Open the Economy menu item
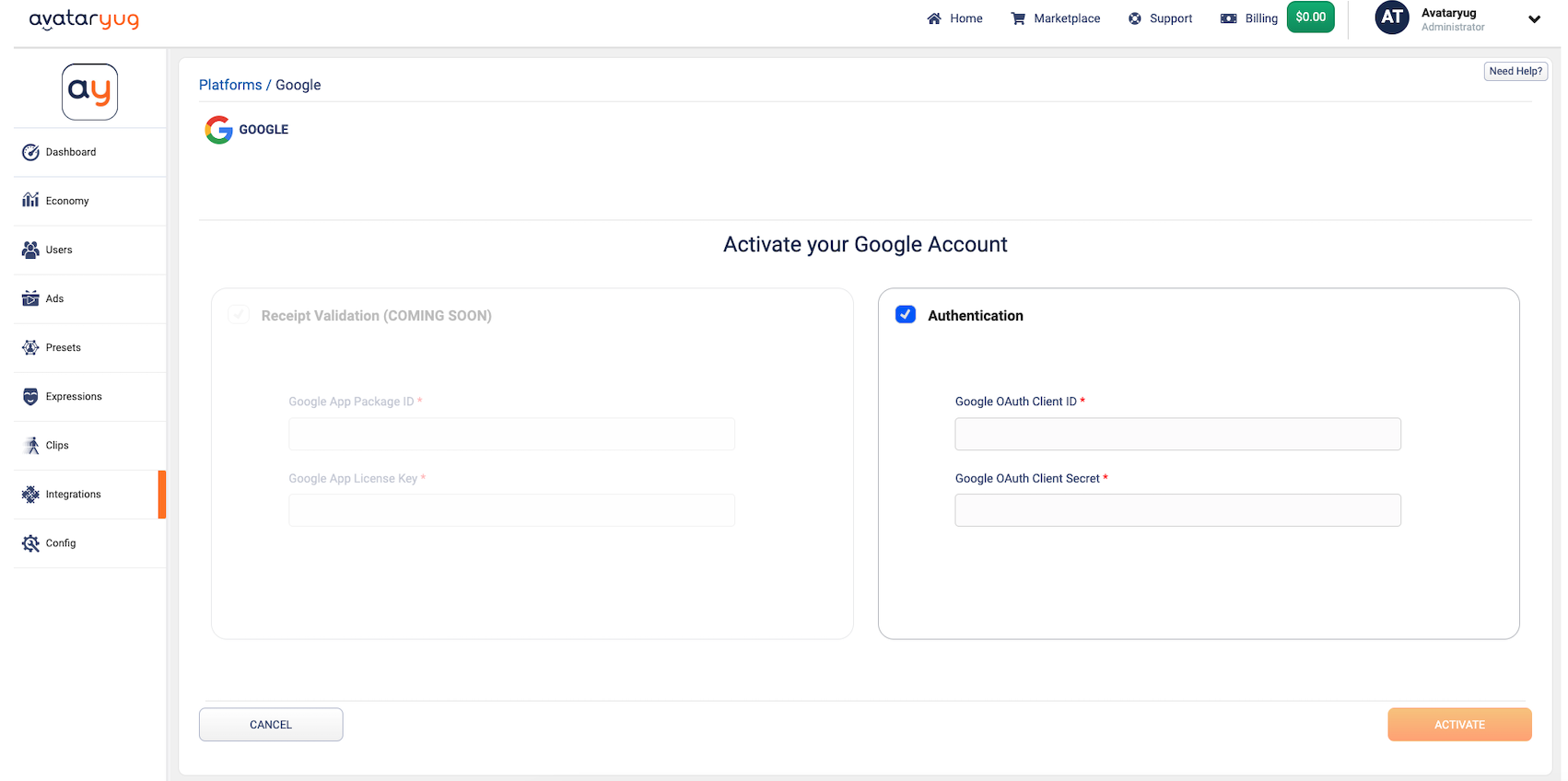The height and width of the screenshot is (781, 1568). 89,201
